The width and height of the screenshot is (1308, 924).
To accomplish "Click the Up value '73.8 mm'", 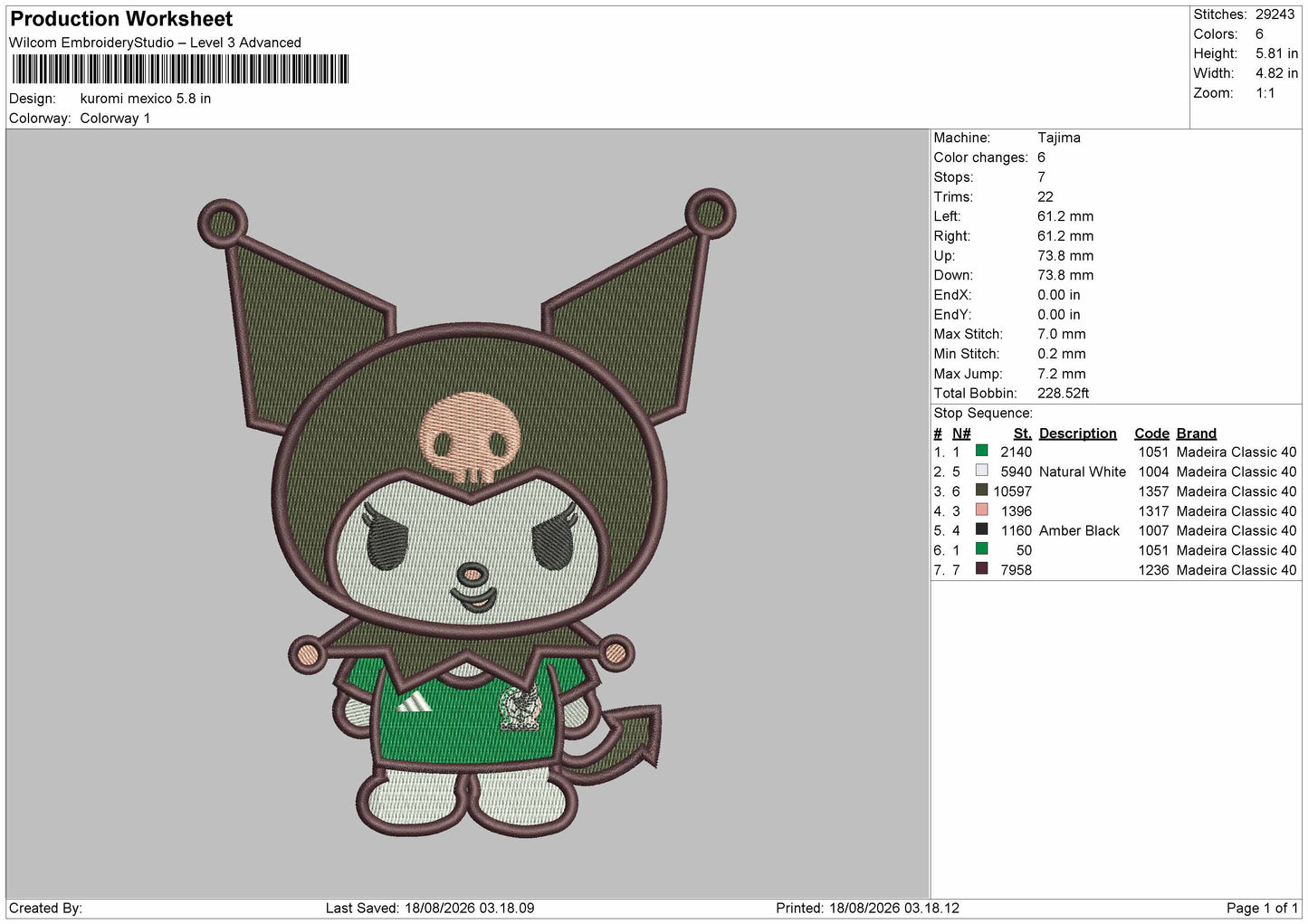I will coord(1065,256).
